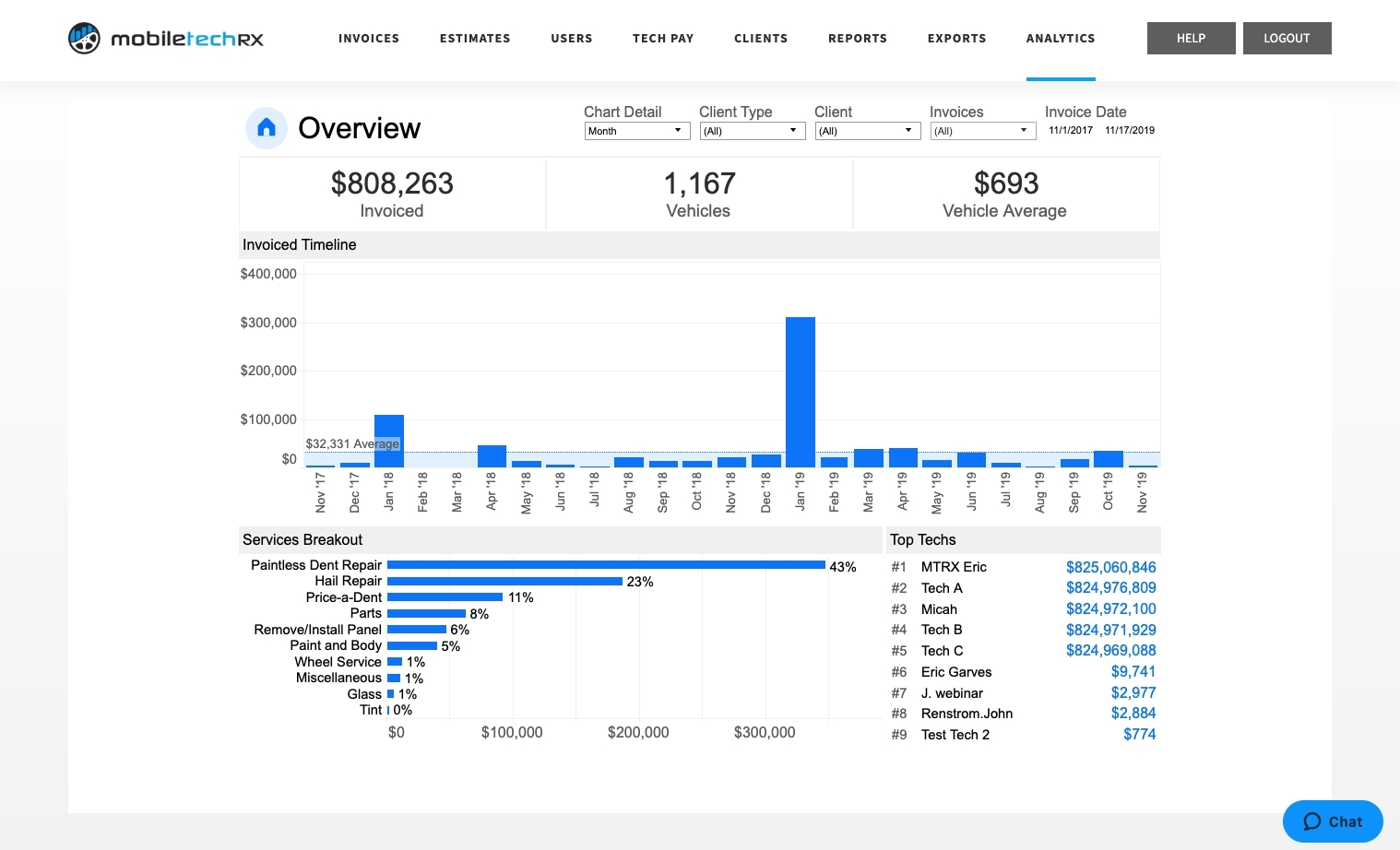1400x850 pixels.
Task: Go to the Reports section
Action: tap(858, 38)
